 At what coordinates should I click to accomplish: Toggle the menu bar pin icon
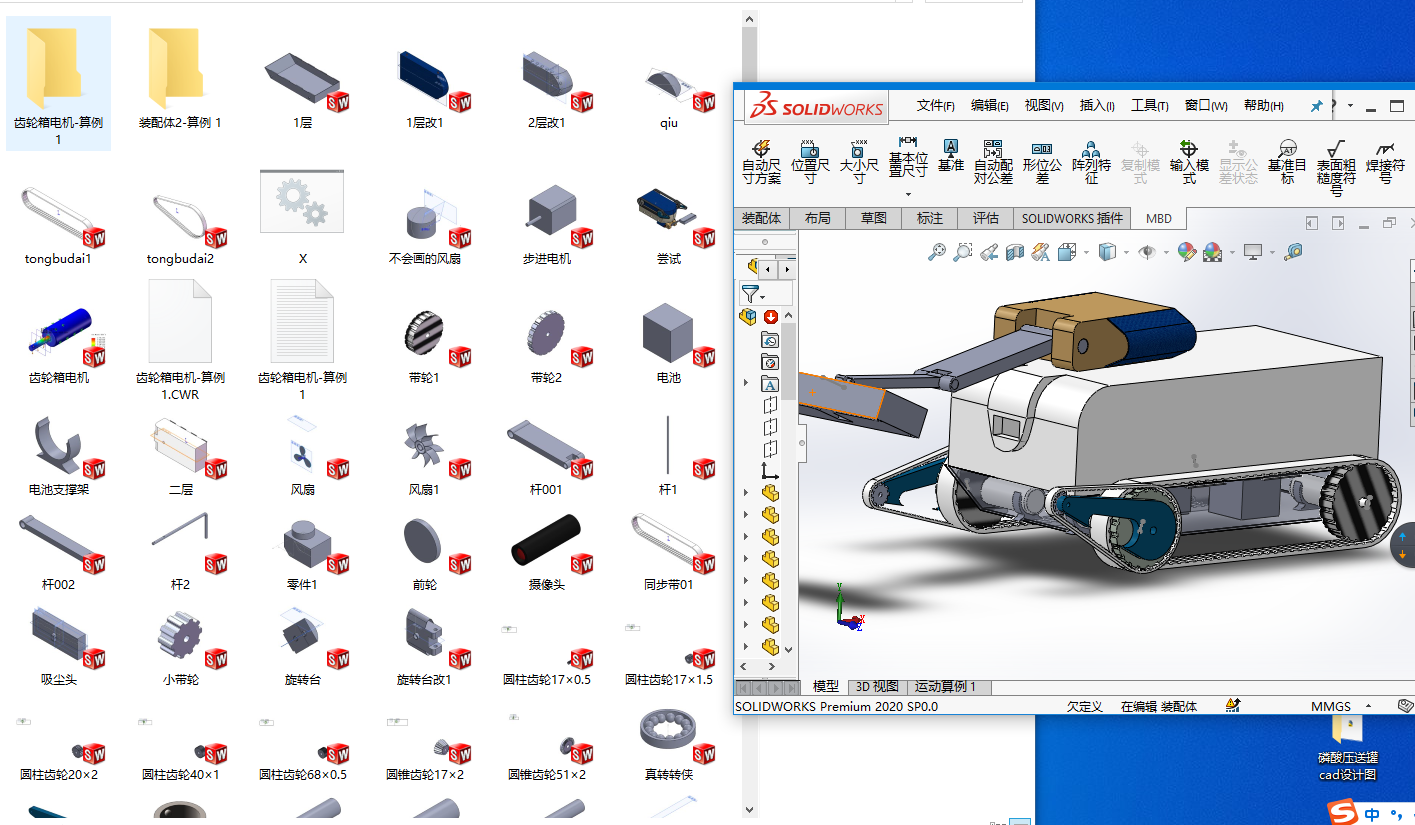pos(1316,106)
